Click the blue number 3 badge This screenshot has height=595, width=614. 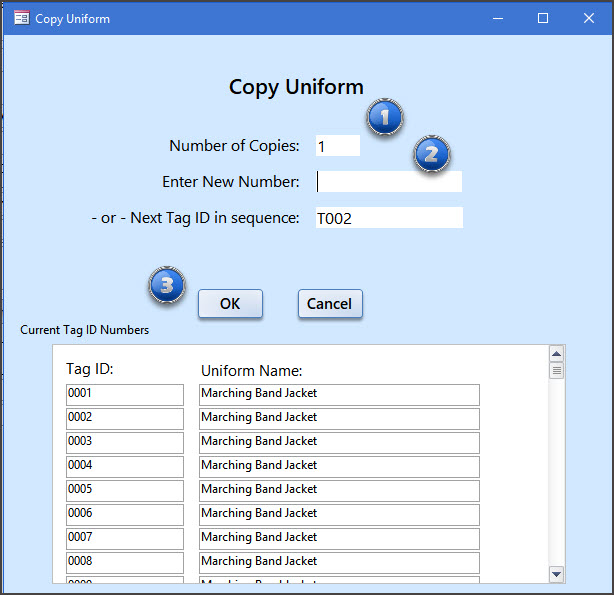pos(167,286)
